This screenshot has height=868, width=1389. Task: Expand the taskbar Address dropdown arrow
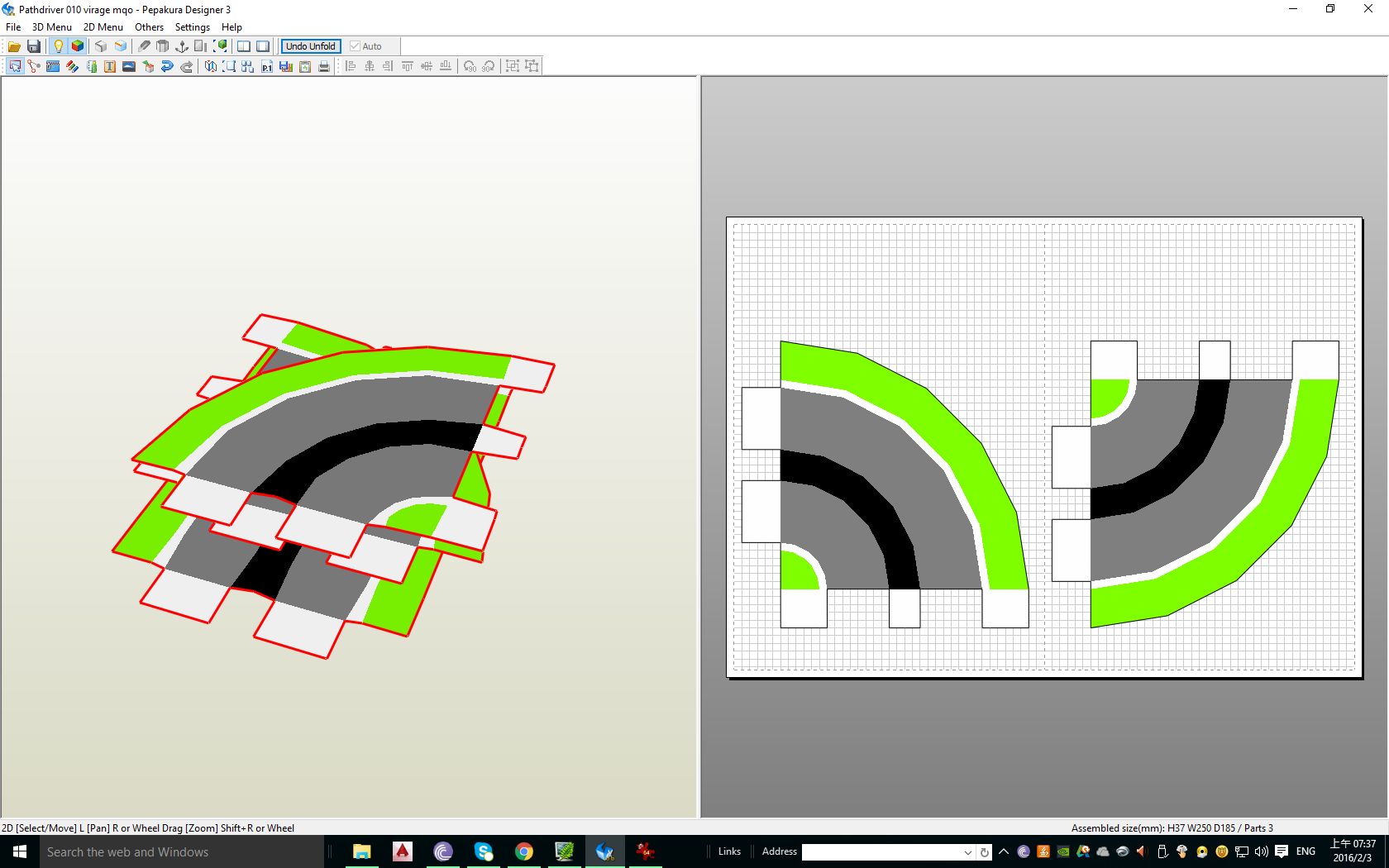[x=968, y=852]
